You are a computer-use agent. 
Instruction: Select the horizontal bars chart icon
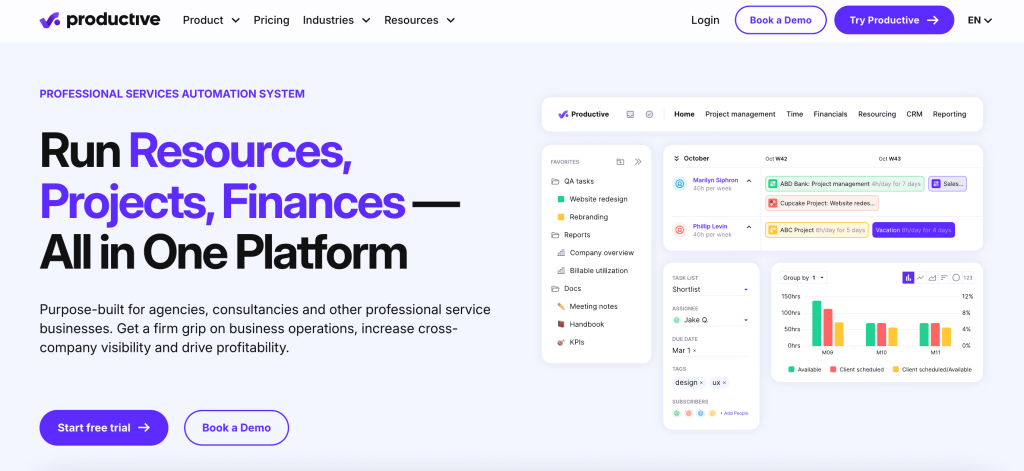click(944, 278)
